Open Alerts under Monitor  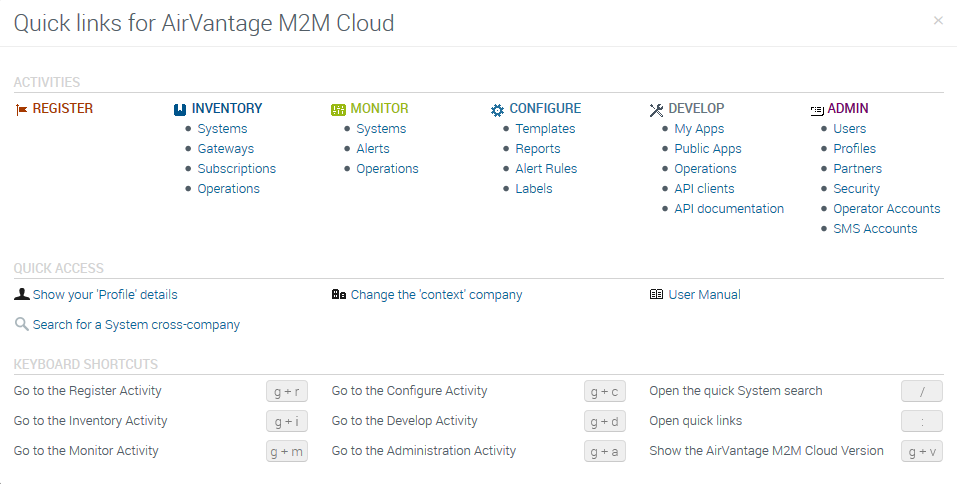click(373, 149)
